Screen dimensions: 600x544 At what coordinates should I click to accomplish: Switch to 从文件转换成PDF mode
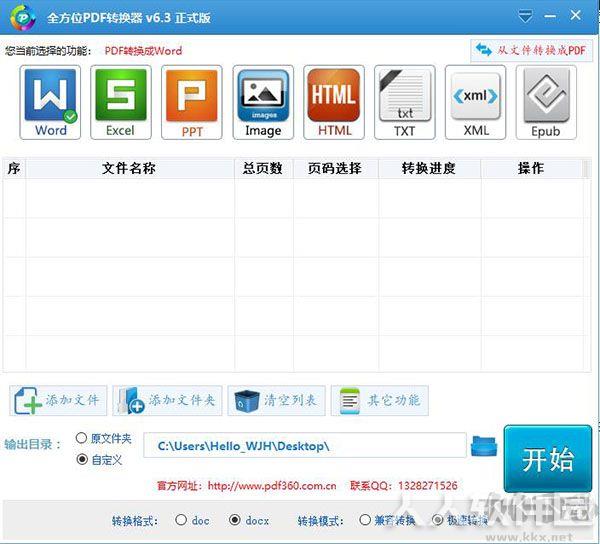[531, 50]
